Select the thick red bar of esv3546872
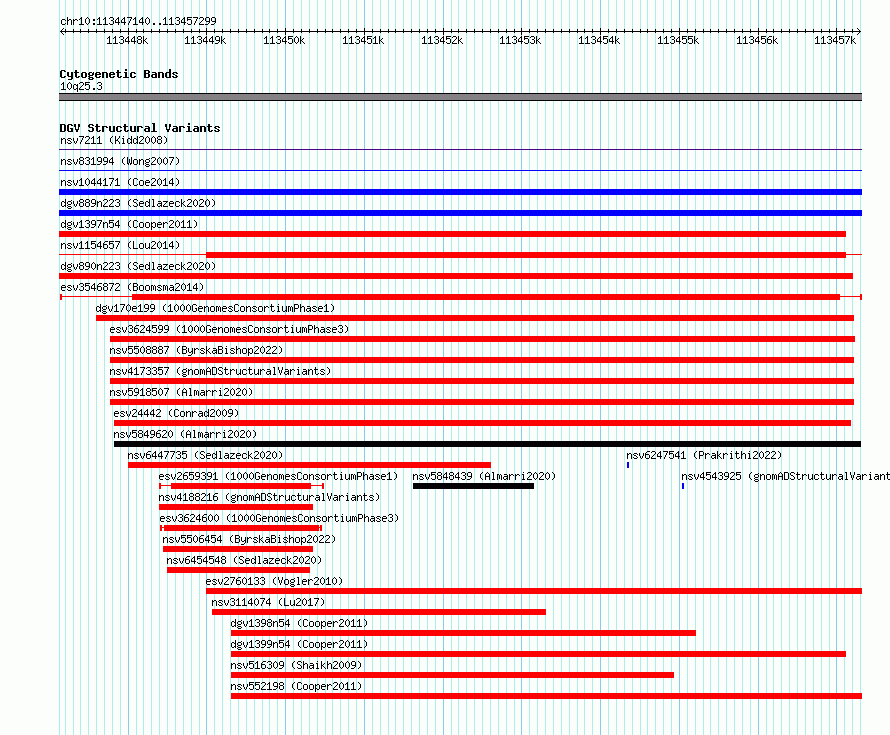Image resolution: width=890 pixels, height=735 pixels. tap(486, 297)
